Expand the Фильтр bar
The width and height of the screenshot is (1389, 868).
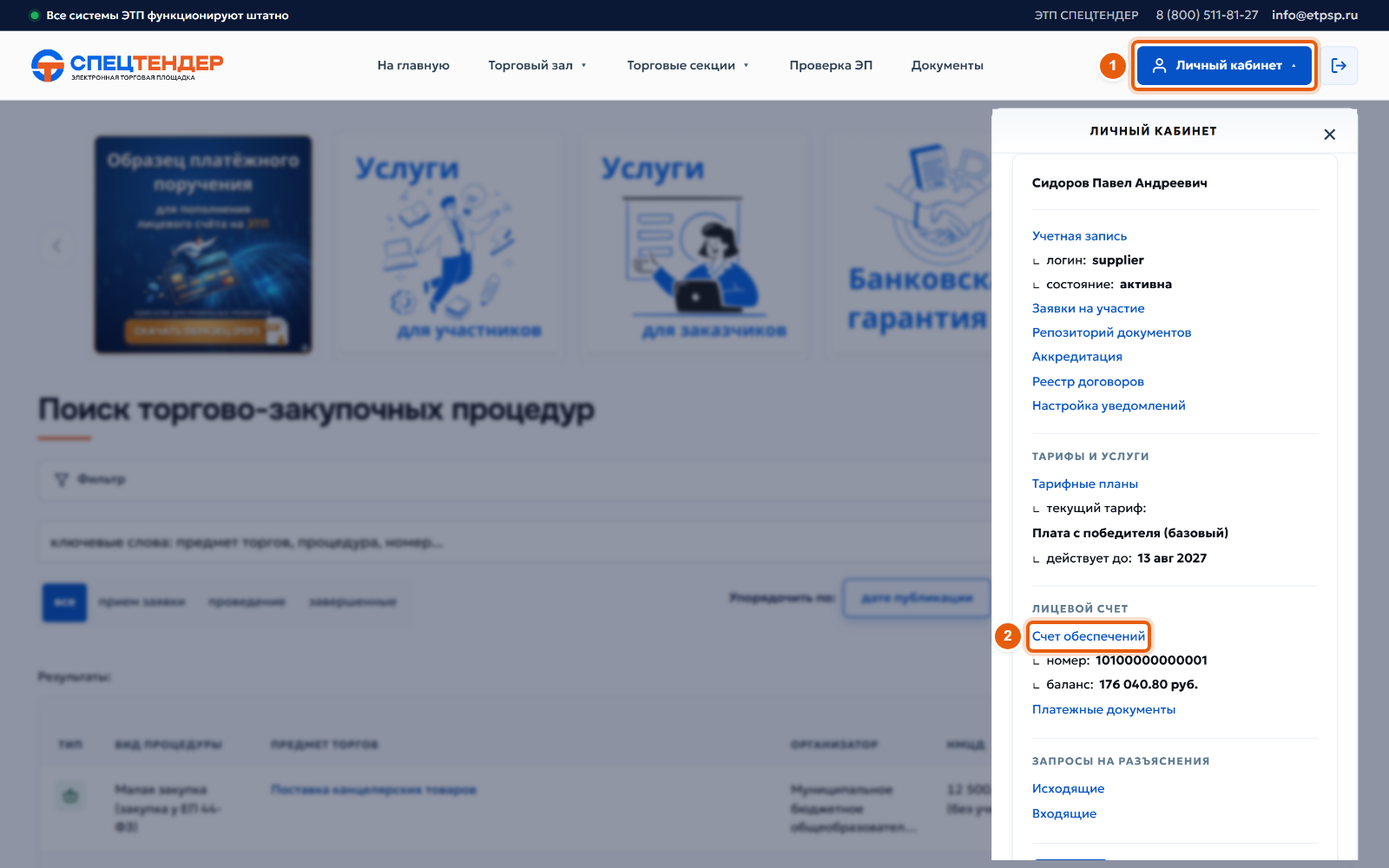(514, 479)
